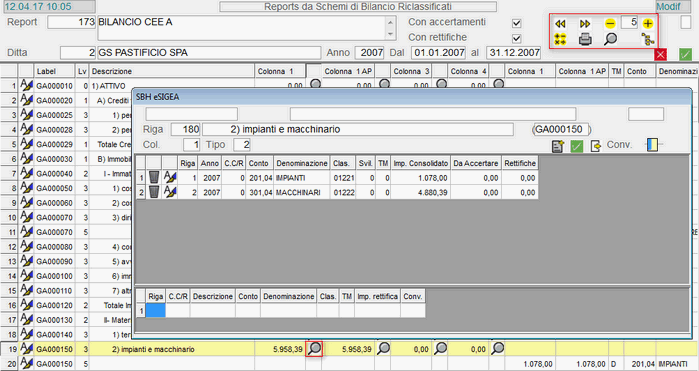Click edit icon on GA000100 row
The width and height of the screenshot is (699, 371).
tap(26, 276)
